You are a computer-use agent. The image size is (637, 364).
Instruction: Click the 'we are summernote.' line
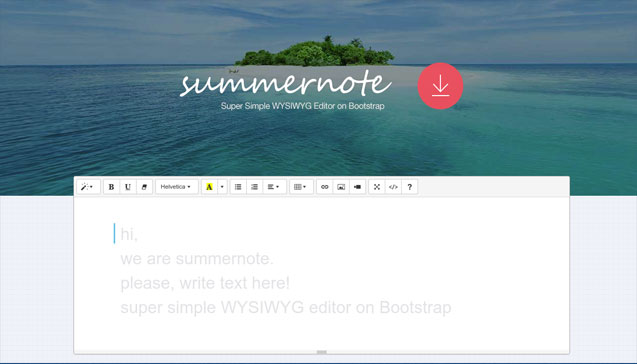click(197, 259)
